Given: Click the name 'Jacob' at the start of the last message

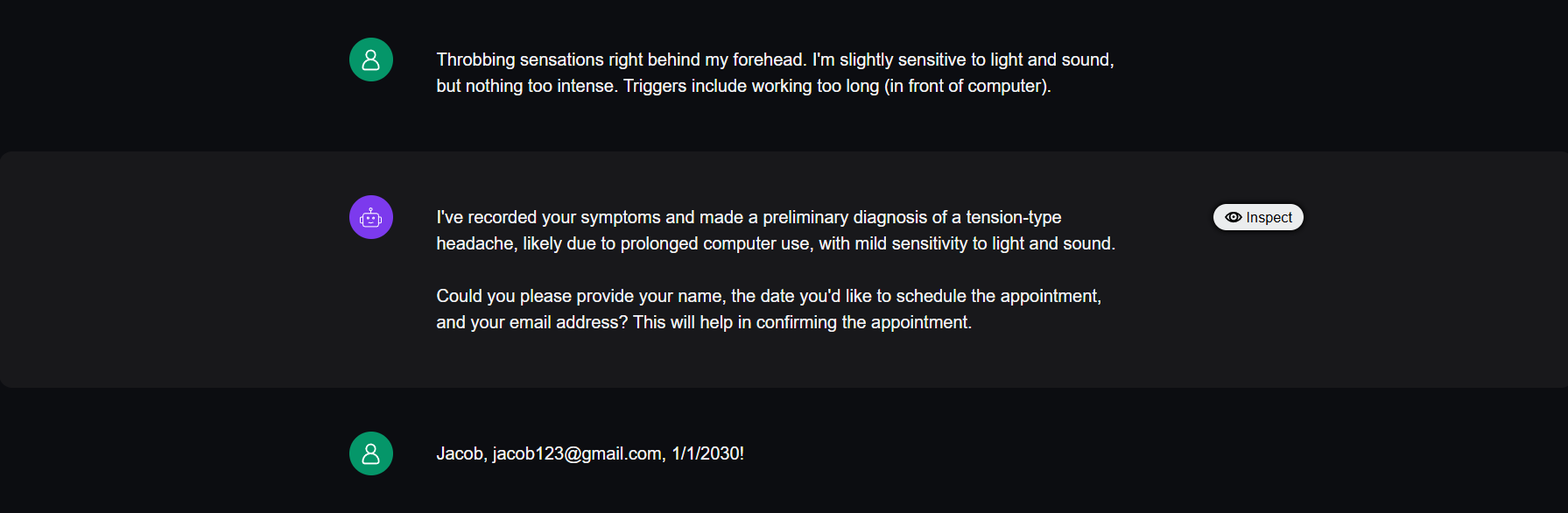Looking at the screenshot, I should [460, 453].
